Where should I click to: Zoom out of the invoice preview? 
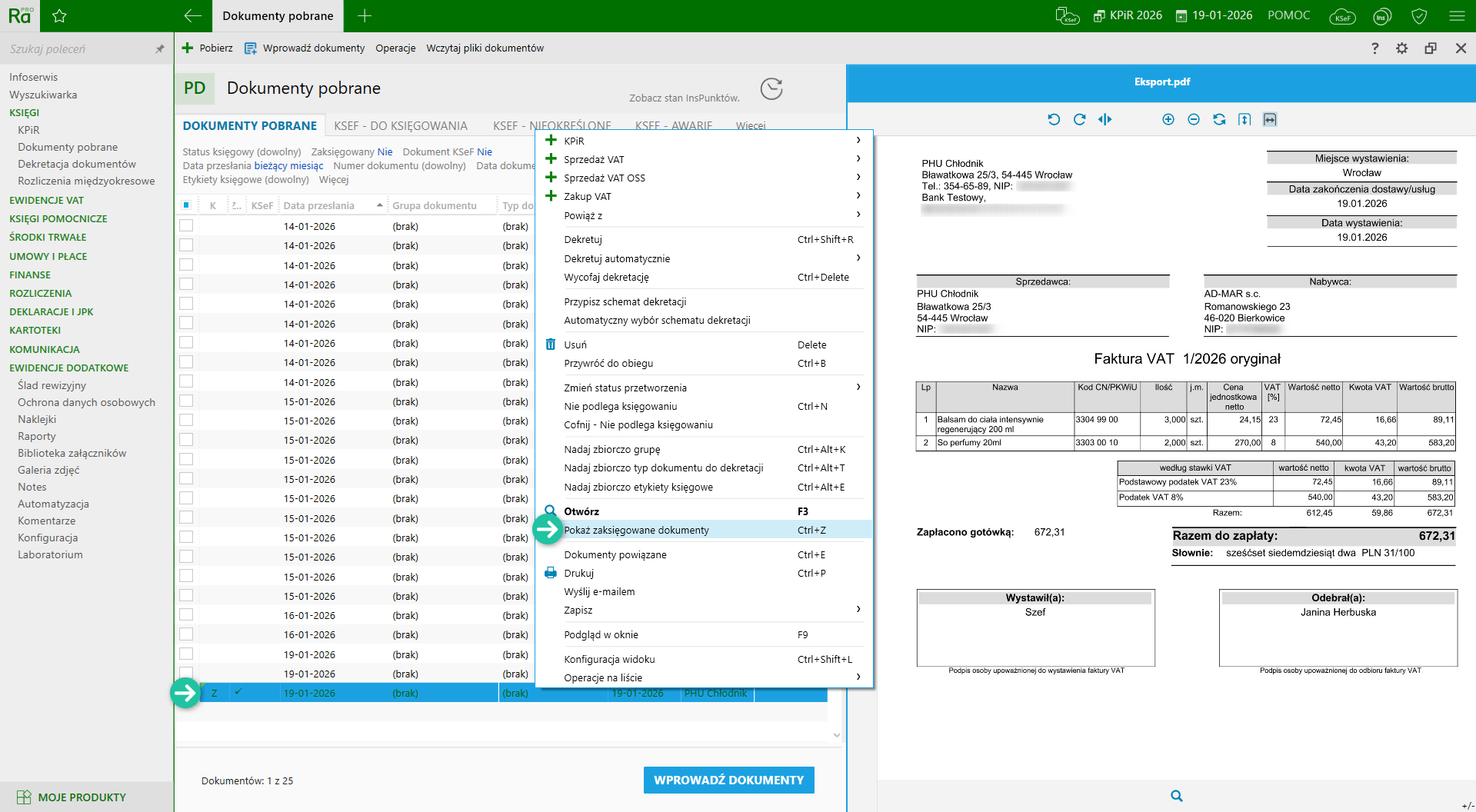coord(1193,119)
